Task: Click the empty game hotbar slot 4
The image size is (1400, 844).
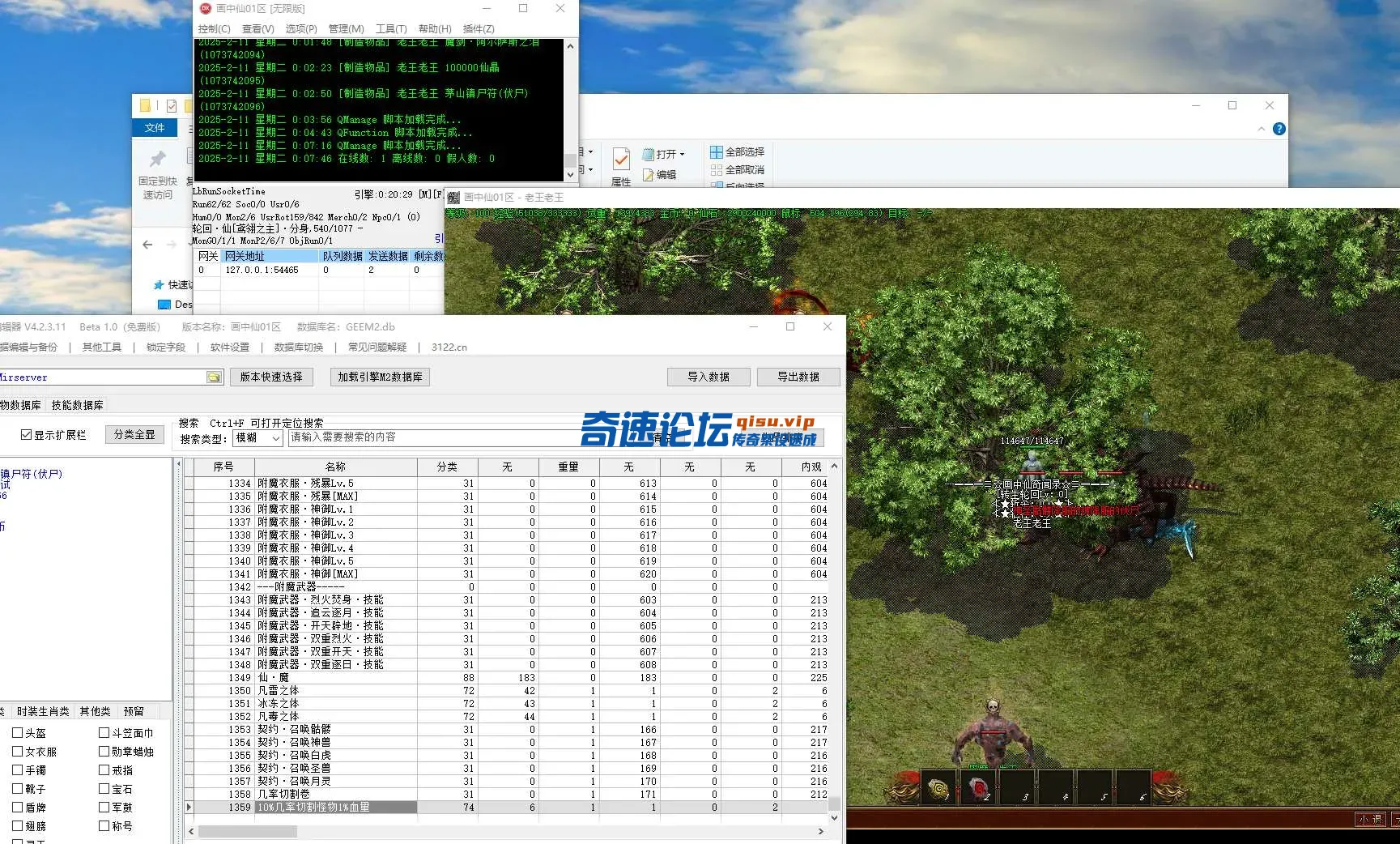Action: (1057, 787)
